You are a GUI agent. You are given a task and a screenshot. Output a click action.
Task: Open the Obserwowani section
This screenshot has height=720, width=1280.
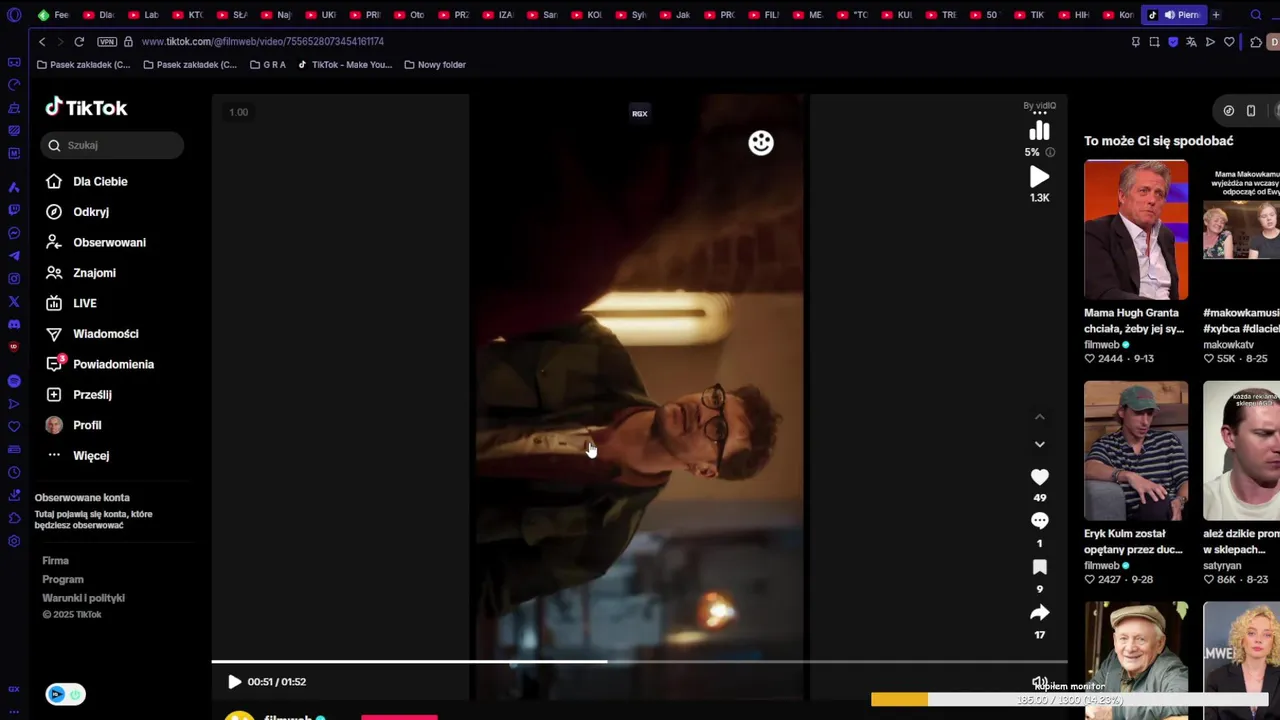[95, 242]
